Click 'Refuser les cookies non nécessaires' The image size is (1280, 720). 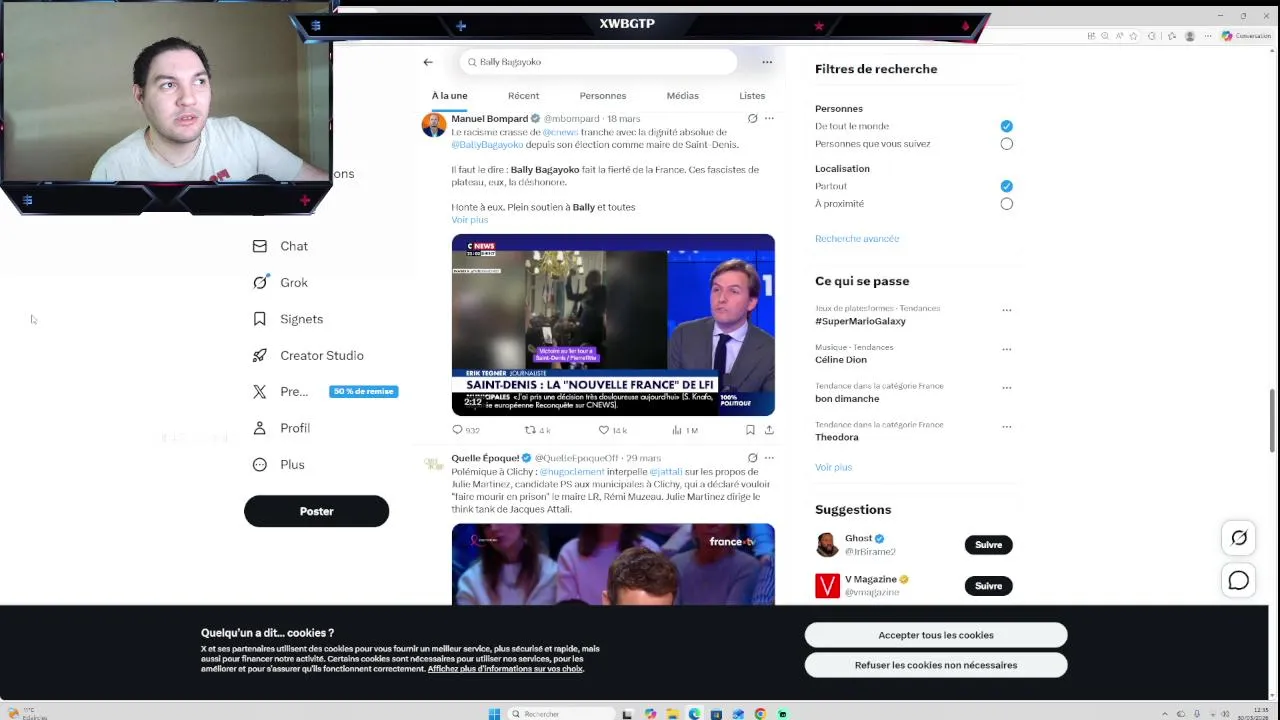click(x=936, y=665)
